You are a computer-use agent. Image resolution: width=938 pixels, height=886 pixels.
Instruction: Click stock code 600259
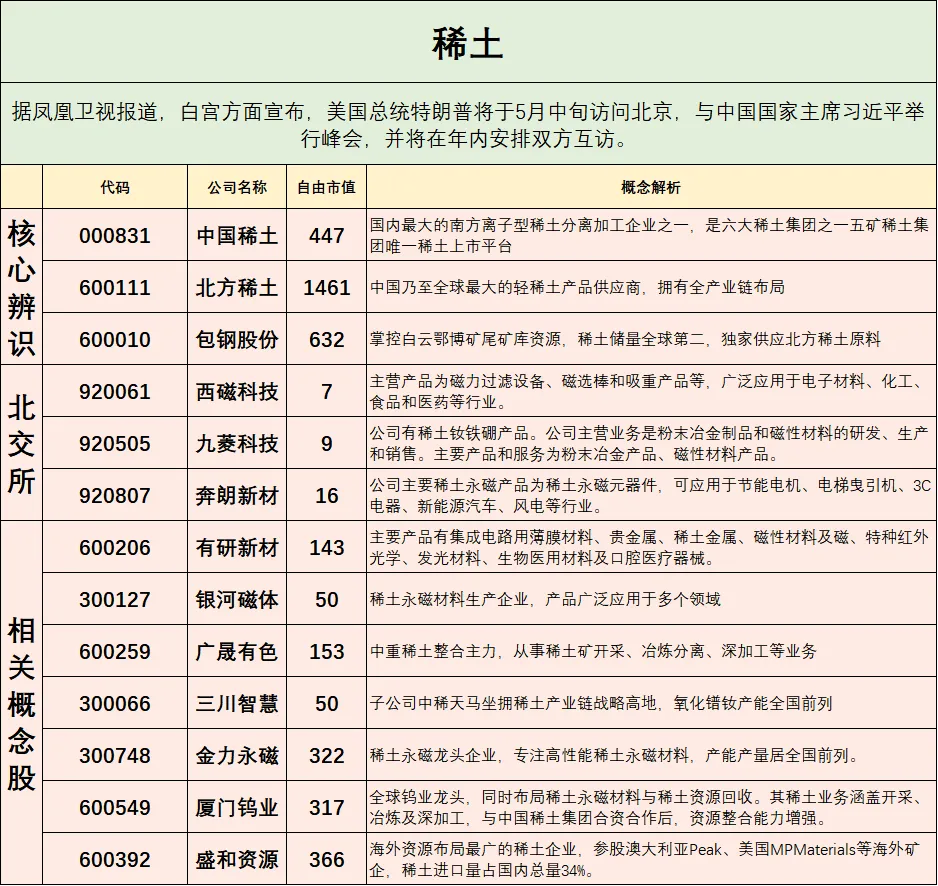coord(115,652)
